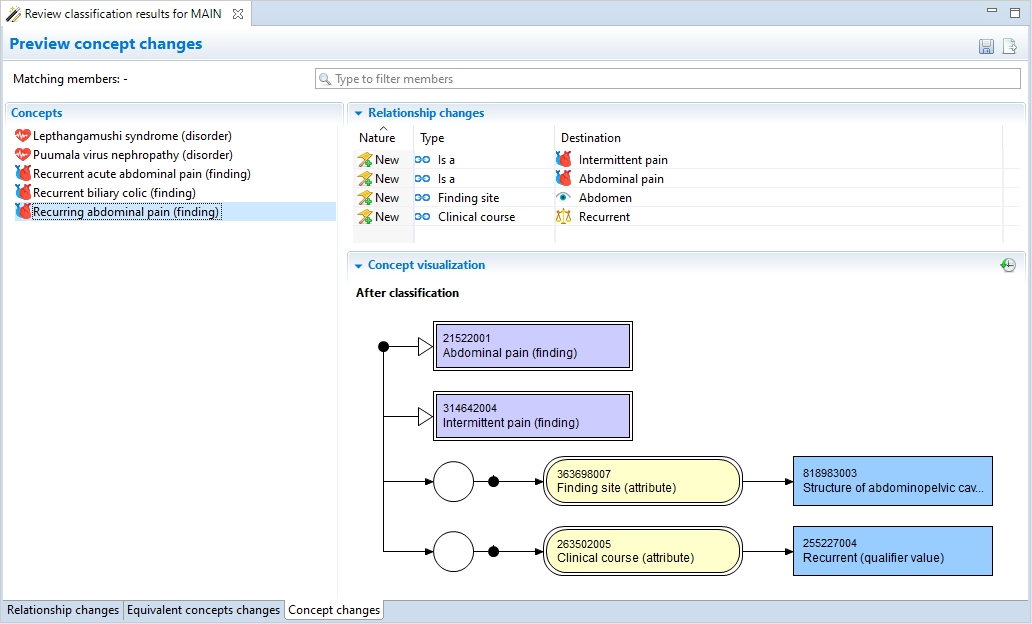Click the save changes floppy disk icon
Viewport: 1032px width, 624px height.
(986, 47)
